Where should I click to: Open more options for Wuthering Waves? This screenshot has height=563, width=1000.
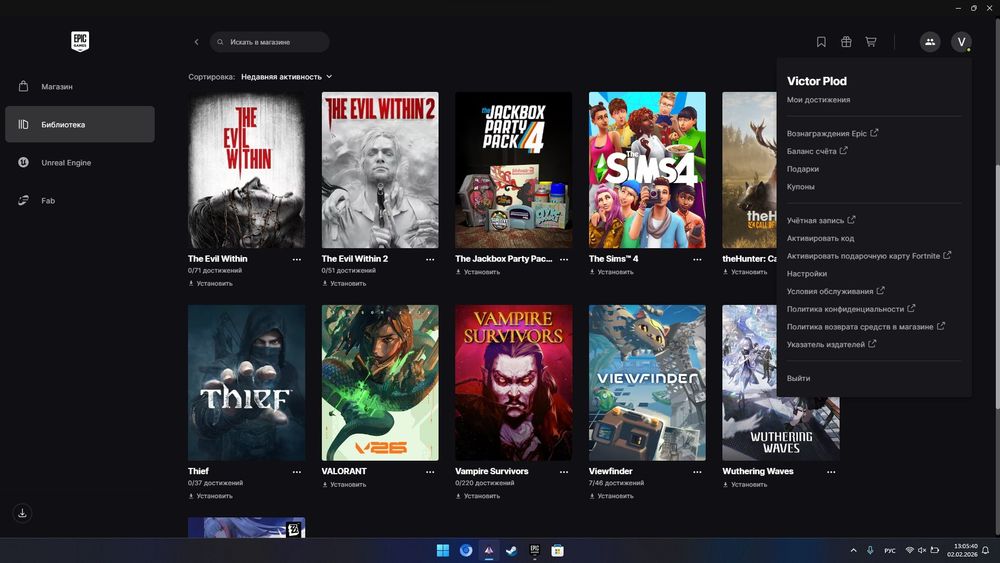[831, 472]
